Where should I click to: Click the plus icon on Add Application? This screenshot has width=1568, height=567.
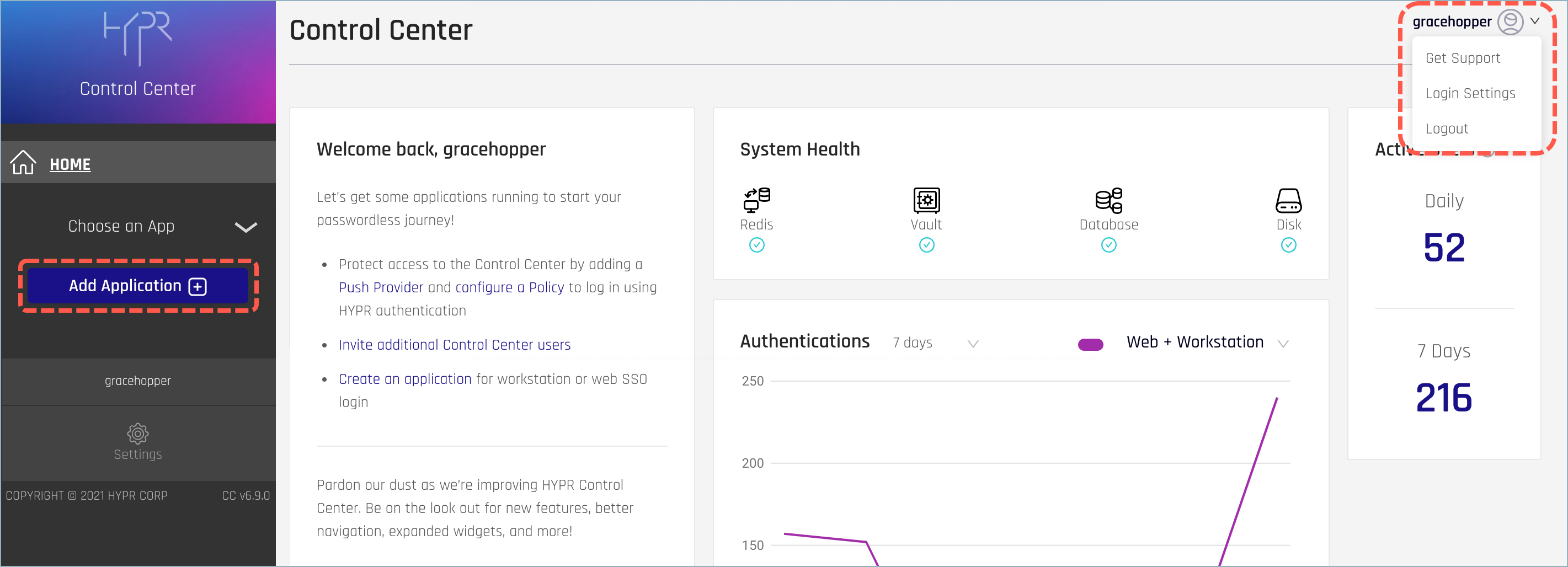[x=198, y=287]
